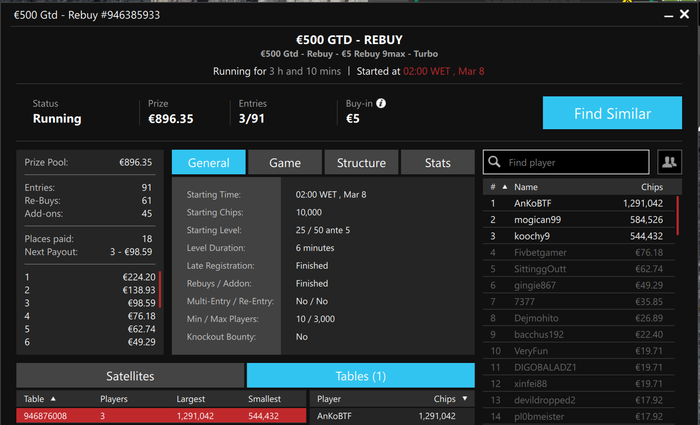Switch to the General tab

(x=208, y=162)
